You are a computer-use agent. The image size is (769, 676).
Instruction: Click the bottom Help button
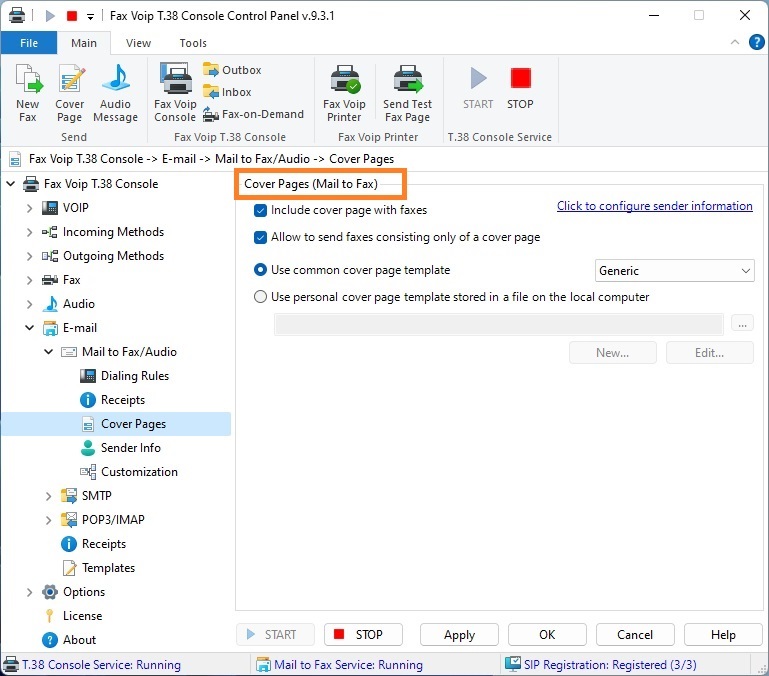pos(723,635)
